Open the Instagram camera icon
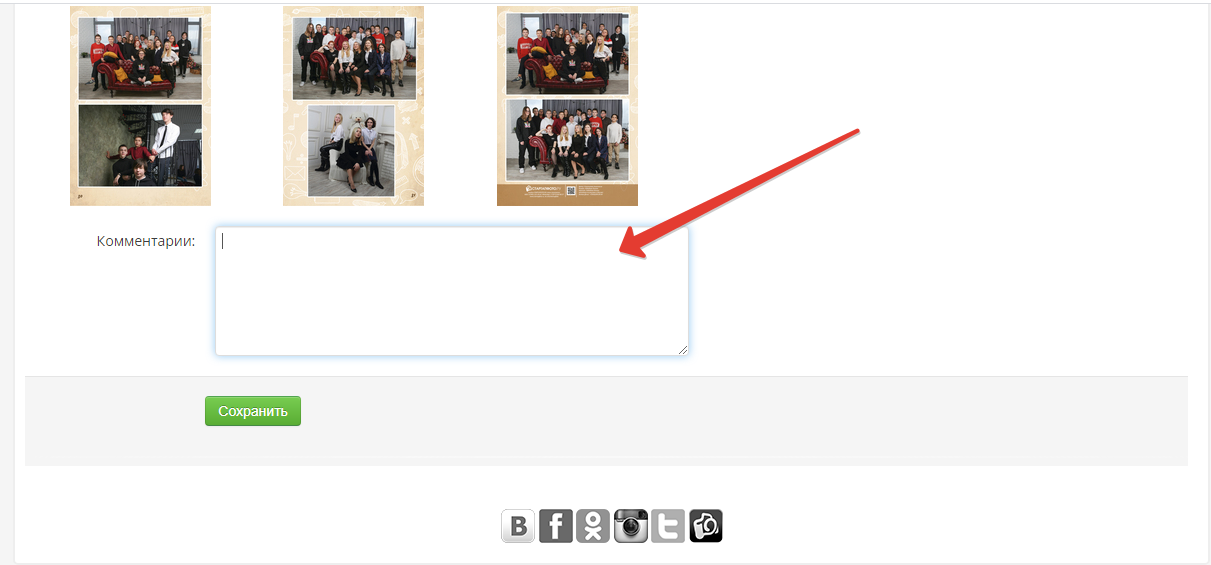Screen dimensions: 1211x565 [x=631, y=526]
